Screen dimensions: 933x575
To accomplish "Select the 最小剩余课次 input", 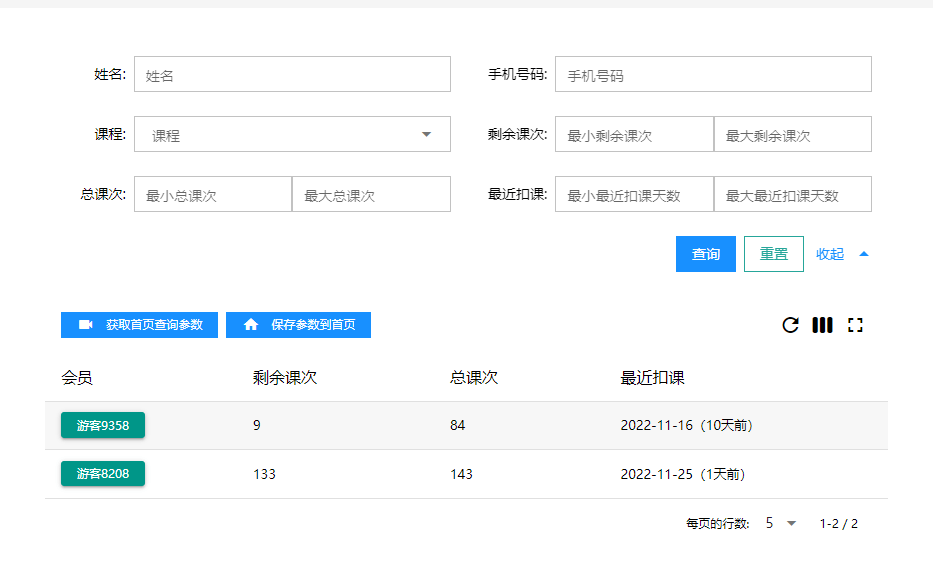I will [x=634, y=135].
